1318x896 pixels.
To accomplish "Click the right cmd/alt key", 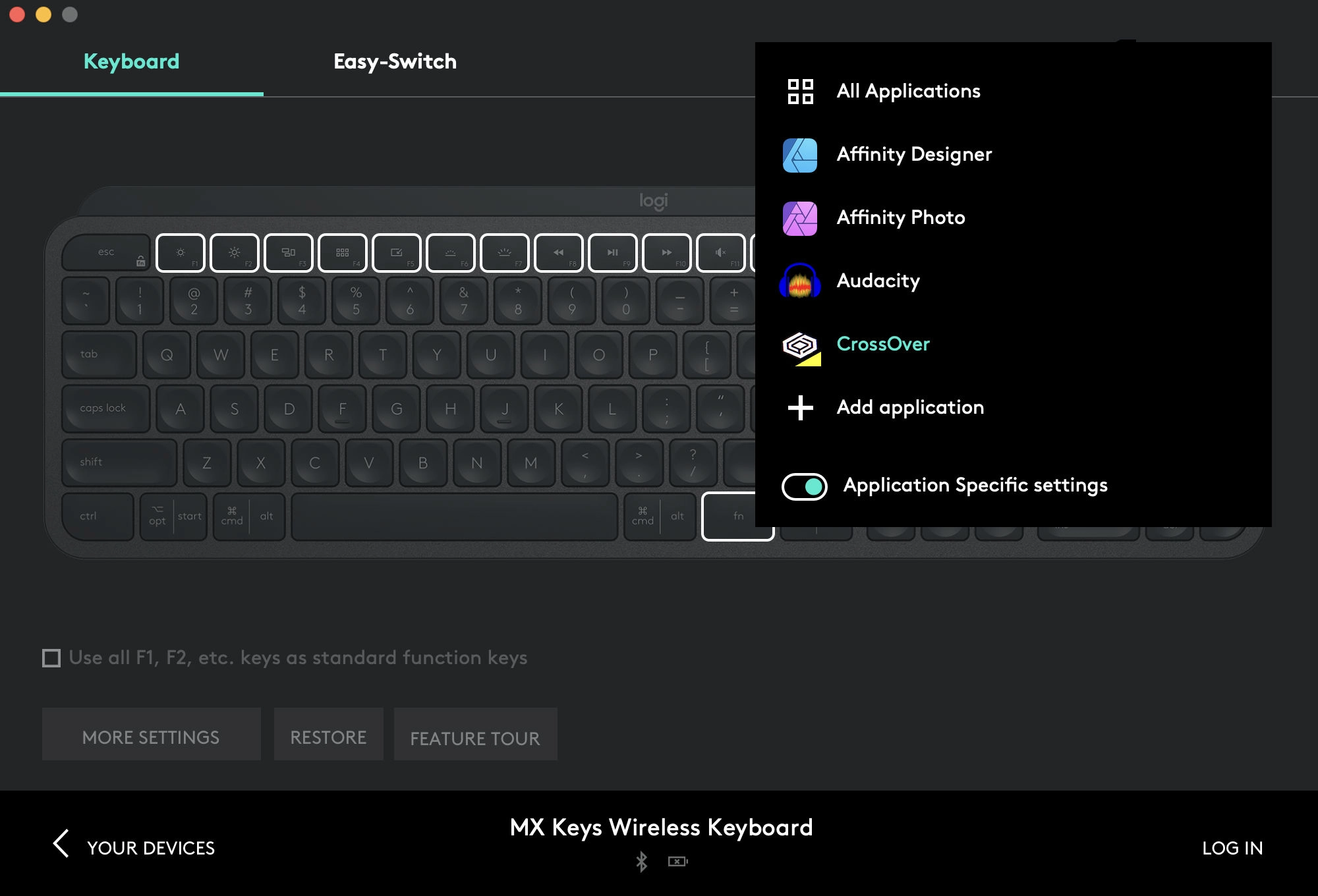I will (660, 517).
